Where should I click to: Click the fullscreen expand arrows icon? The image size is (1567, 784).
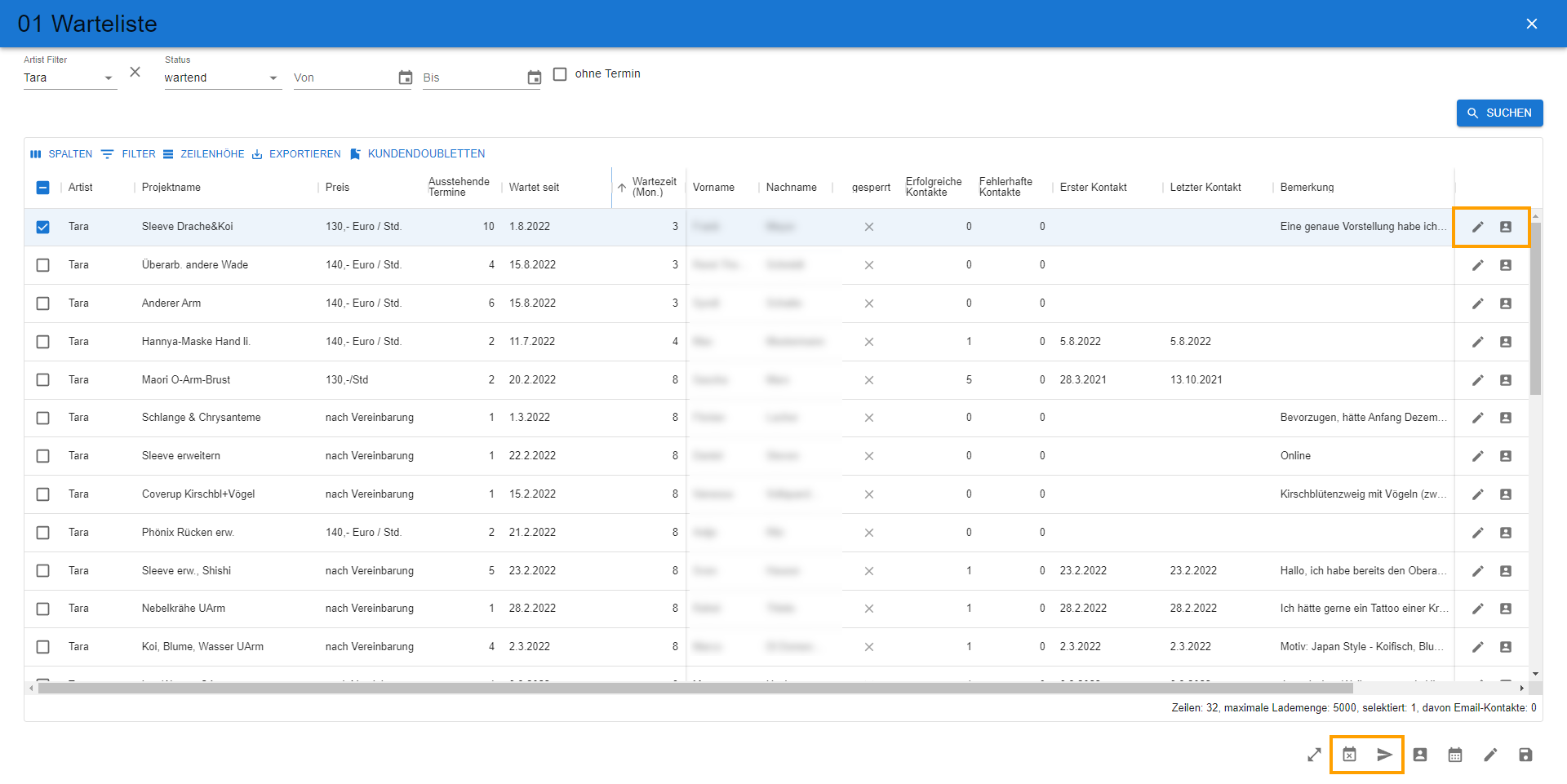(x=1314, y=755)
